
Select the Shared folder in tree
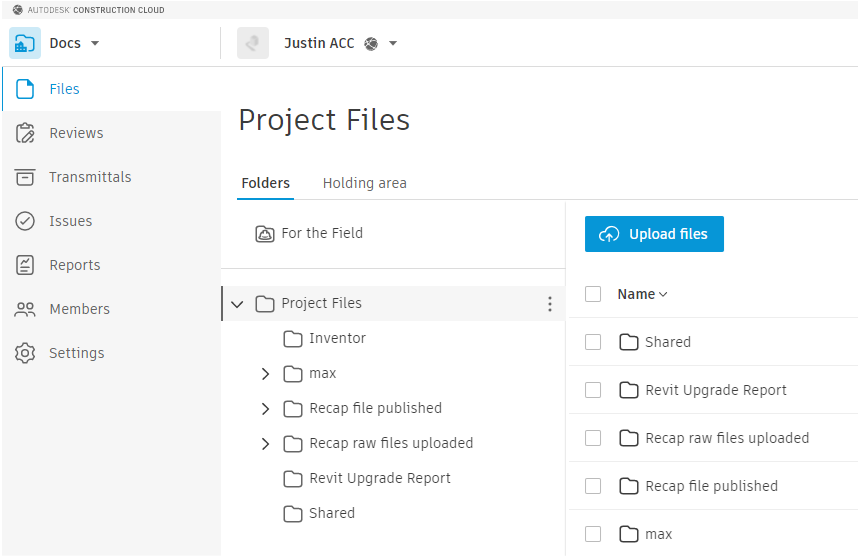[x=332, y=513]
